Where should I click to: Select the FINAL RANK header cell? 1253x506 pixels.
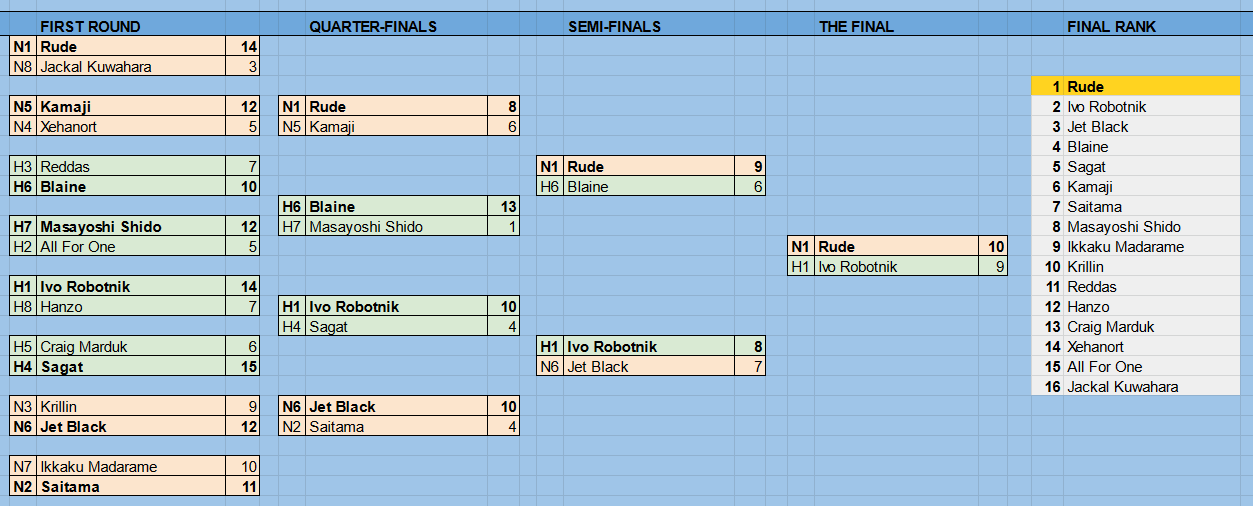pyautogui.click(x=1112, y=27)
